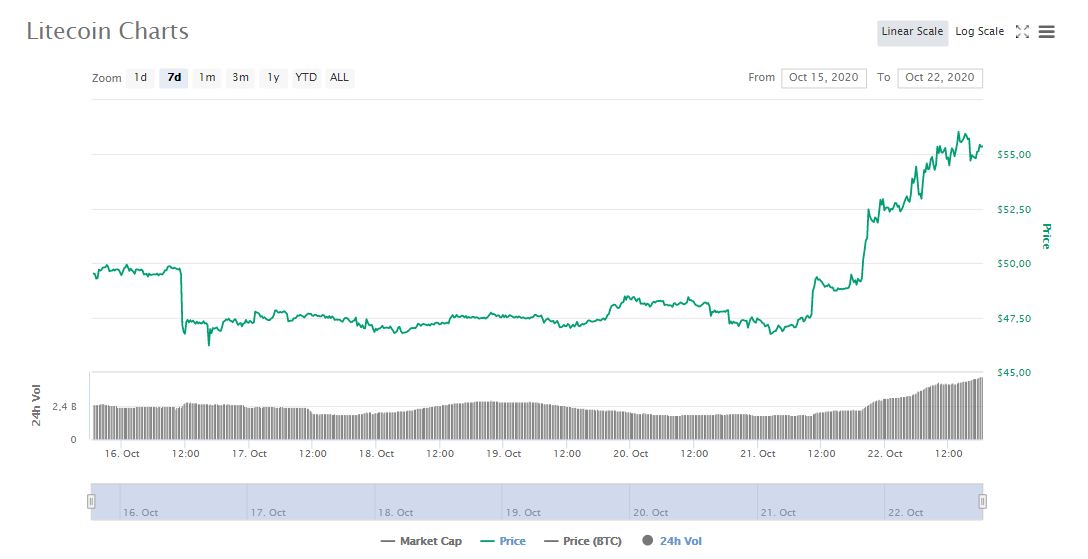1088x559 pixels.
Task: Toggle the 24h Vol legend dot
Action: (x=647, y=541)
